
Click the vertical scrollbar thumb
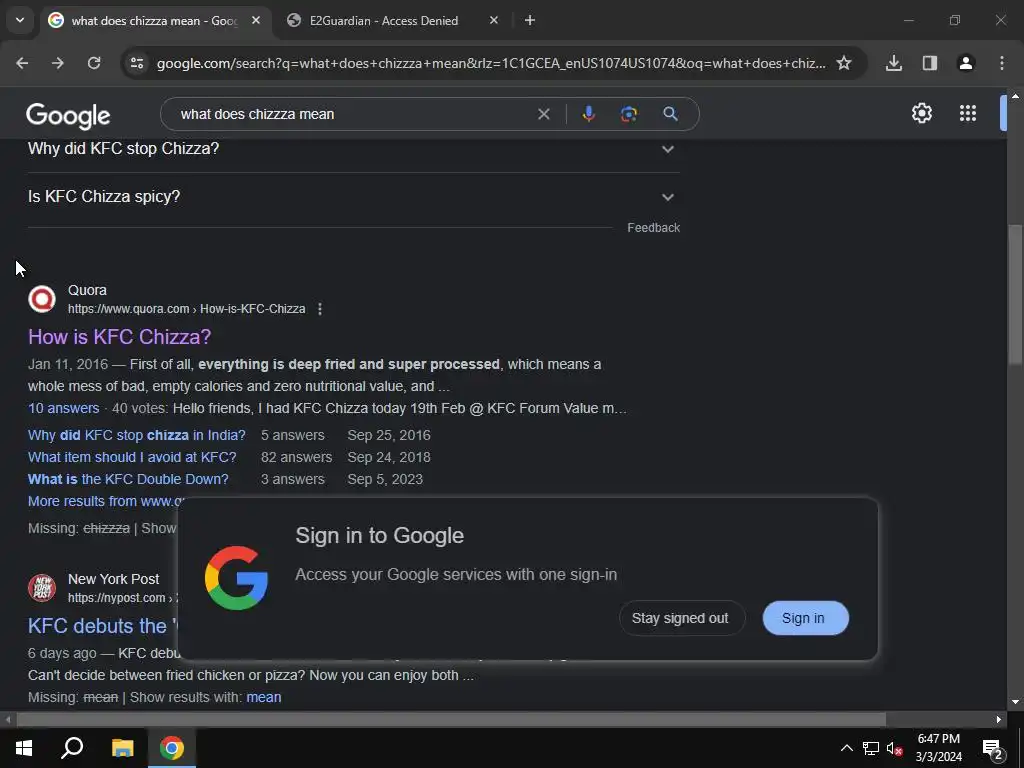(1014, 294)
